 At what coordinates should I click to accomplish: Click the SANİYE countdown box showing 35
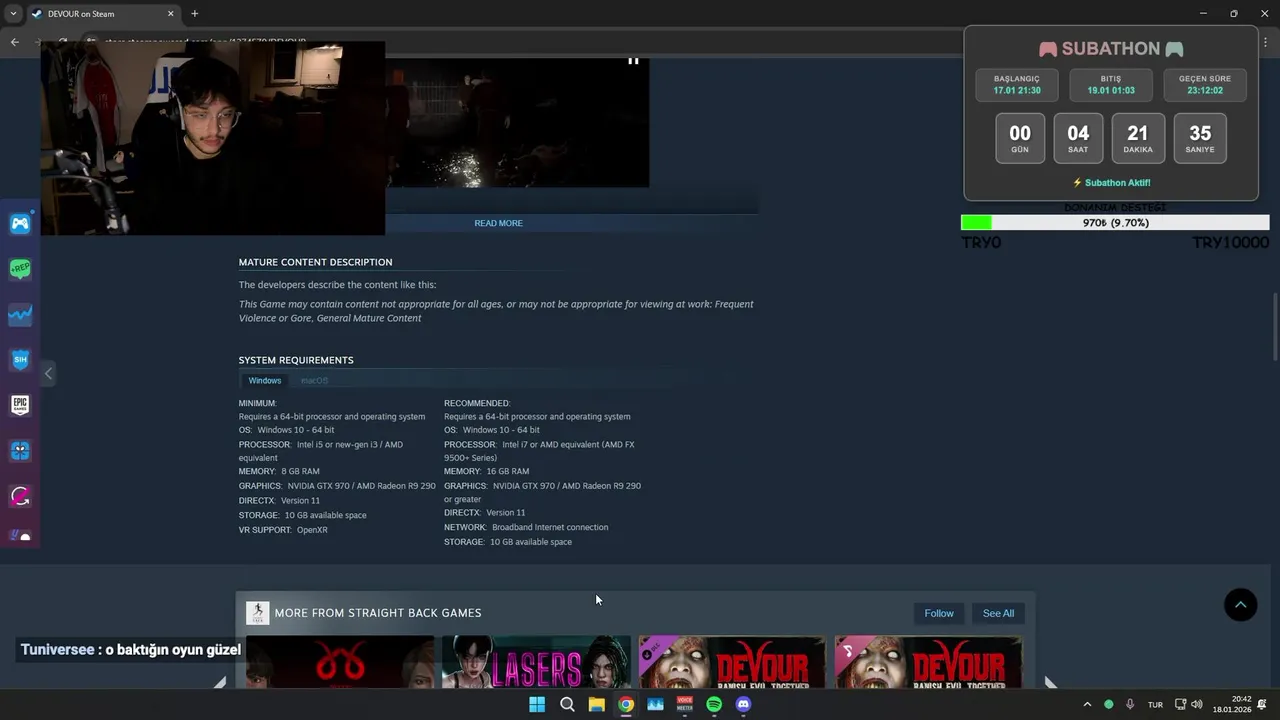click(1200, 138)
